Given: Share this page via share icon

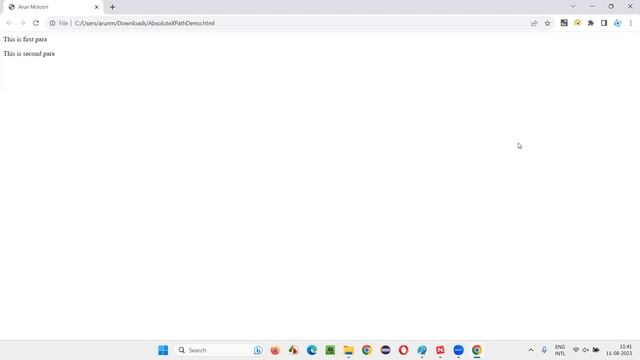Looking at the screenshot, I should (x=534, y=23).
